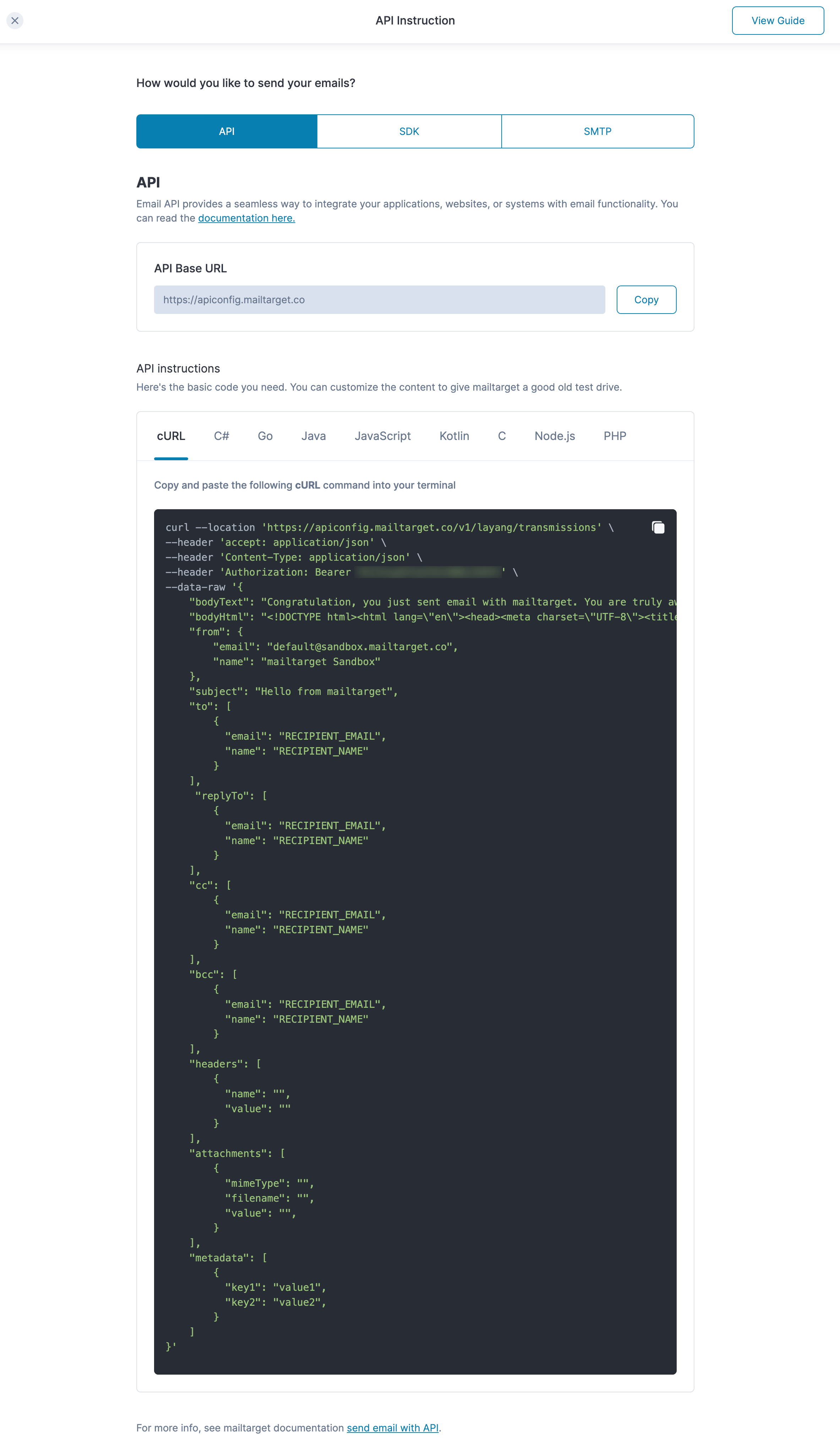Open the documentation here link
Screen dimensions: 840x1446
(x=246, y=218)
